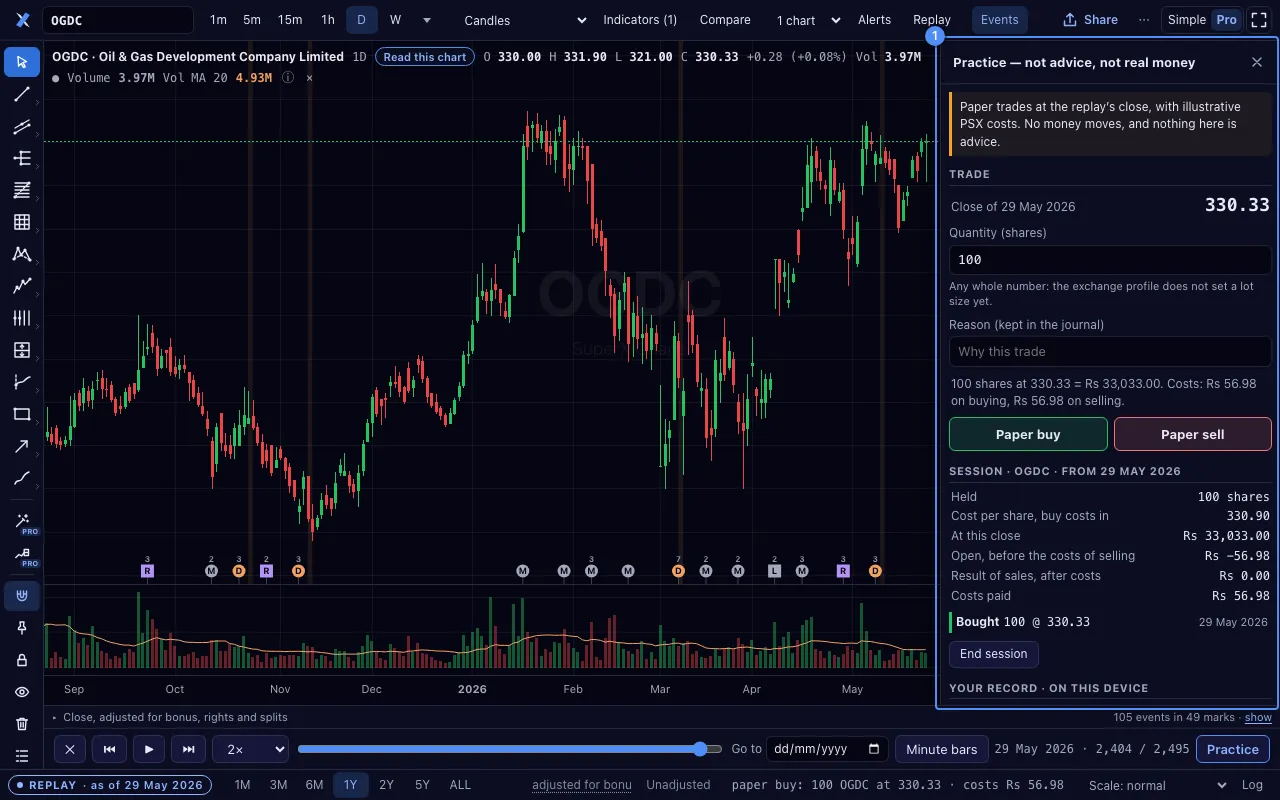This screenshot has width=1280, height=800.
Task: Lock drawings with the padlock icon
Action: click(22, 660)
